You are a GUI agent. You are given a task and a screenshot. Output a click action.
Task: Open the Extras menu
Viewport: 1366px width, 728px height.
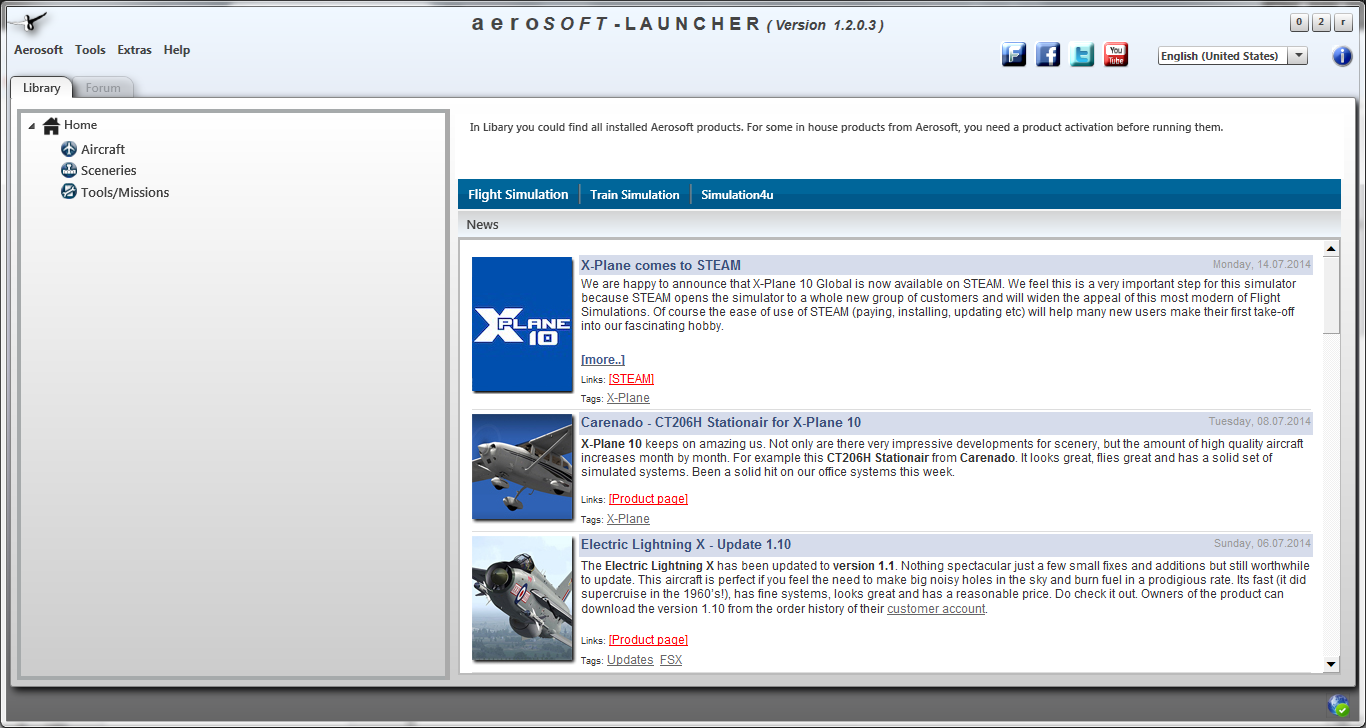coord(134,49)
